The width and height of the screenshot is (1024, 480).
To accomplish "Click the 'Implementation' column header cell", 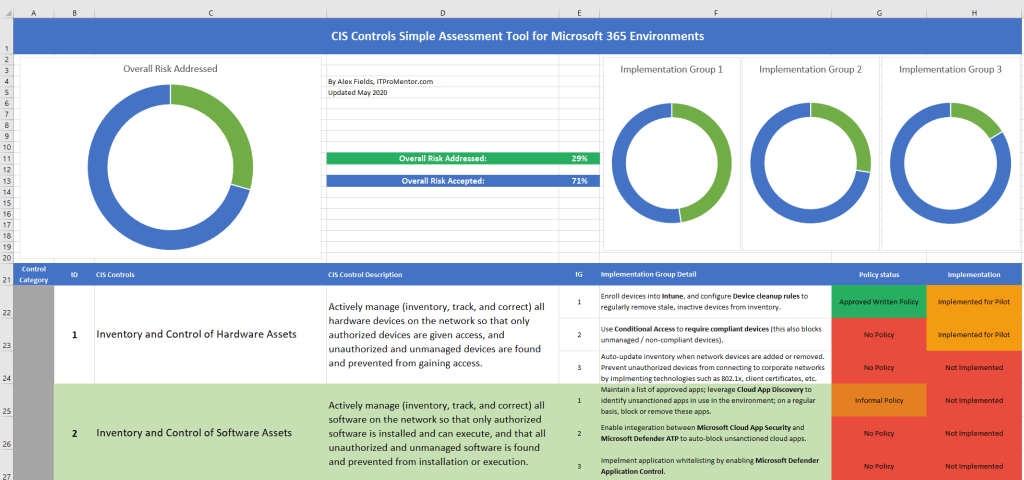I will 974,274.
